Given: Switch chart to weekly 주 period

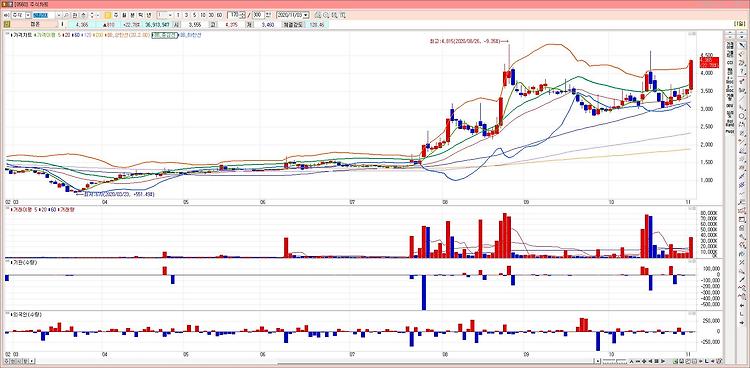Looking at the screenshot, I should click(x=116, y=15).
